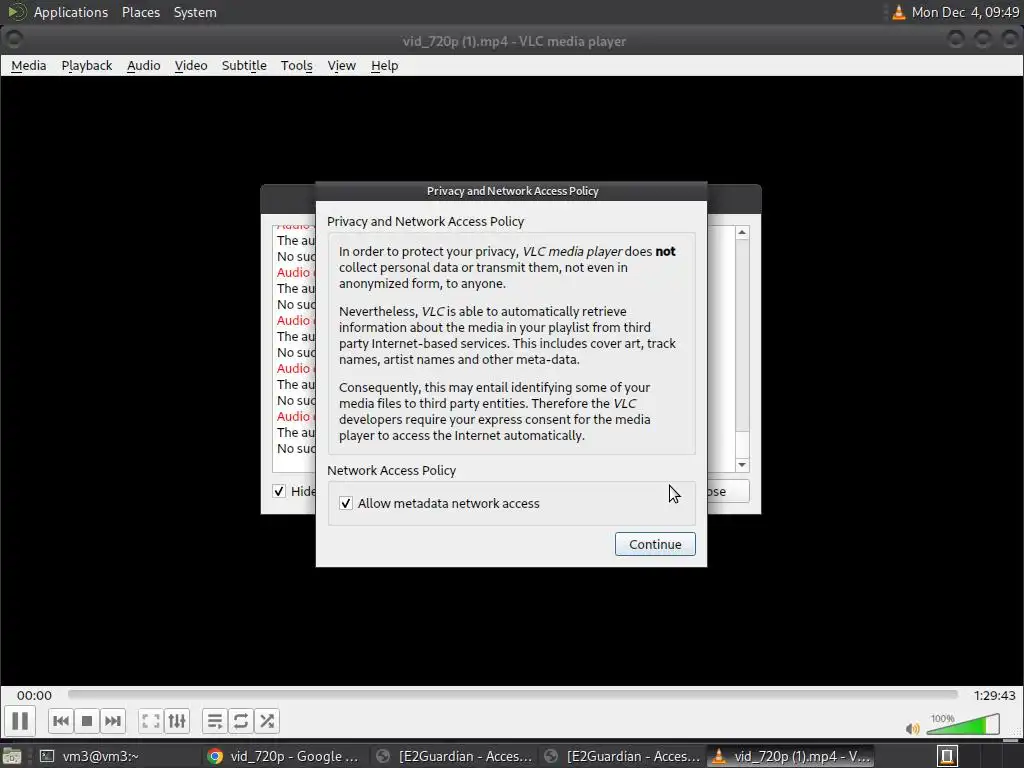Image resolution: width=1024 pixels, height=768 pixels.
Task: Open the Applications system menu
Action: pyautogui.click(x=71, y=12)
